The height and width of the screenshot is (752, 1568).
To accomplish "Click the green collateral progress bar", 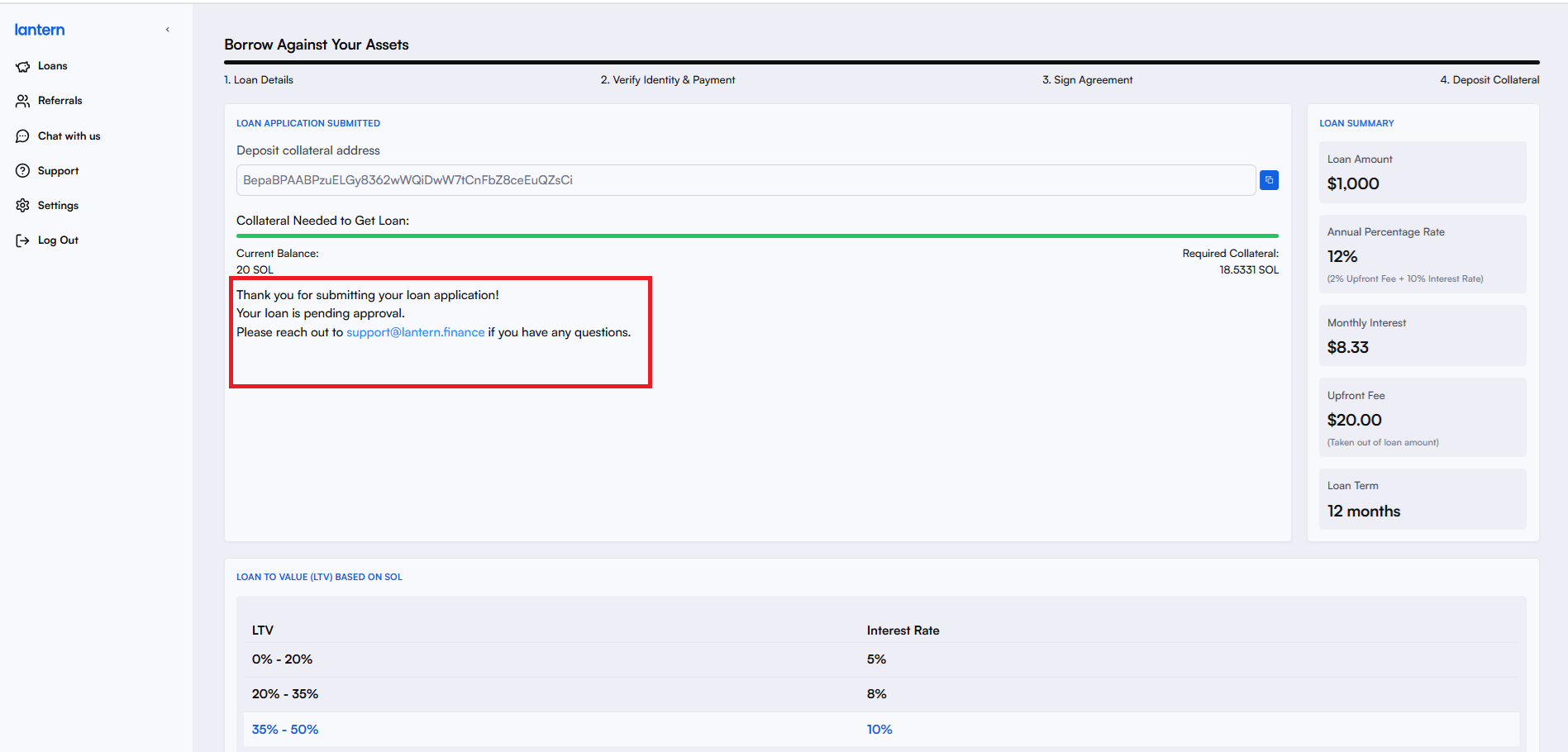I will (x=757, y=236).
